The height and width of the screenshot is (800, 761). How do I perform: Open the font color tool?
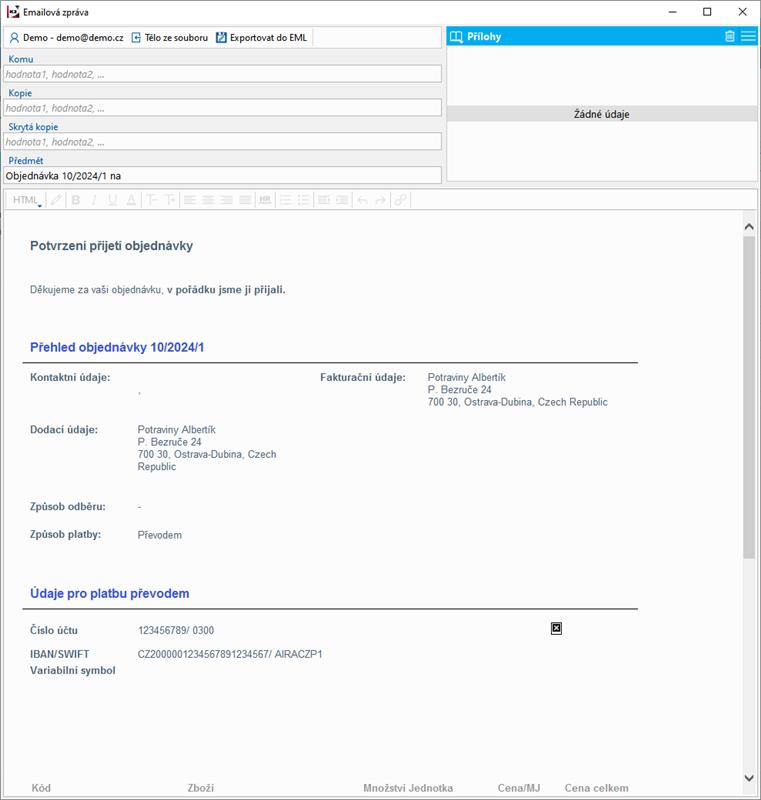tap(131, 200)
